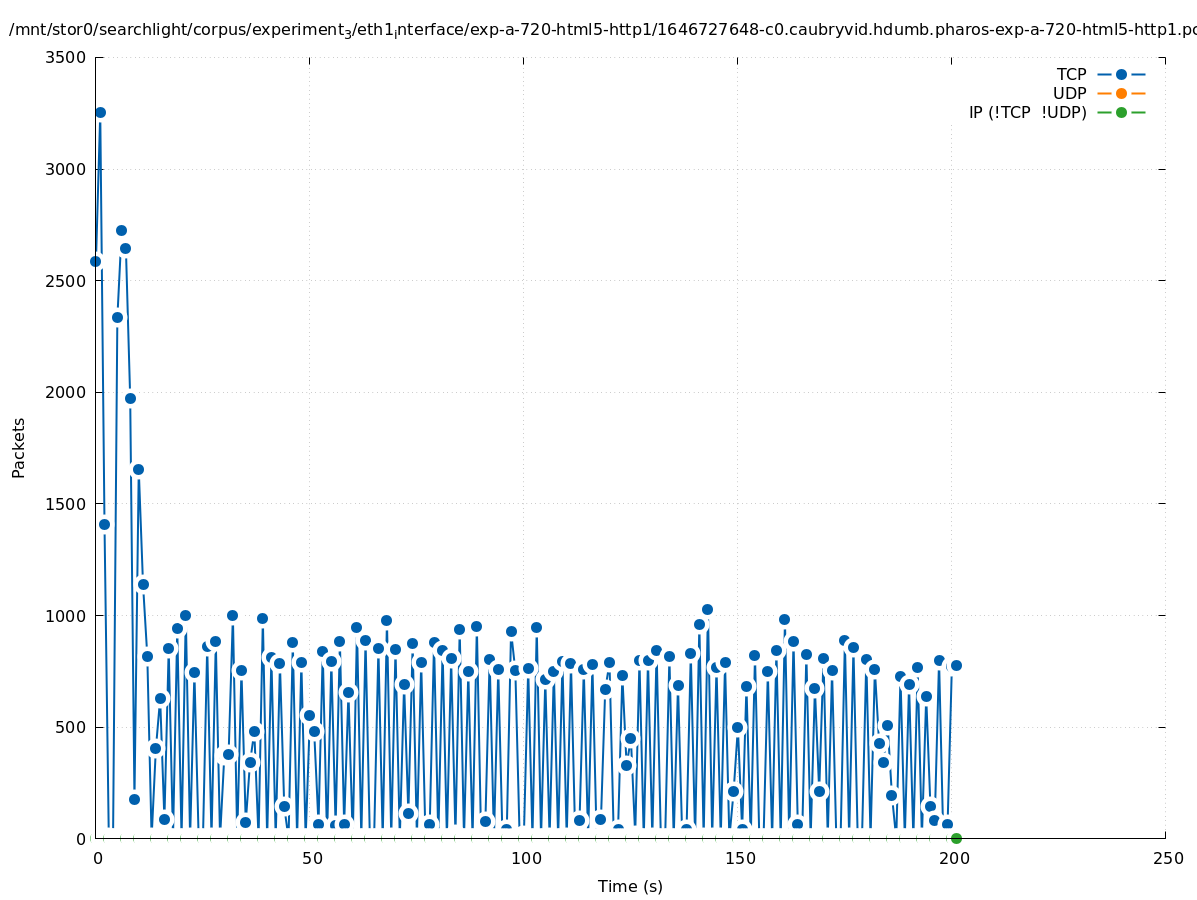Click the file path title at top
This screenshot has width=1197, height=900.
click(x=600, y=30)
